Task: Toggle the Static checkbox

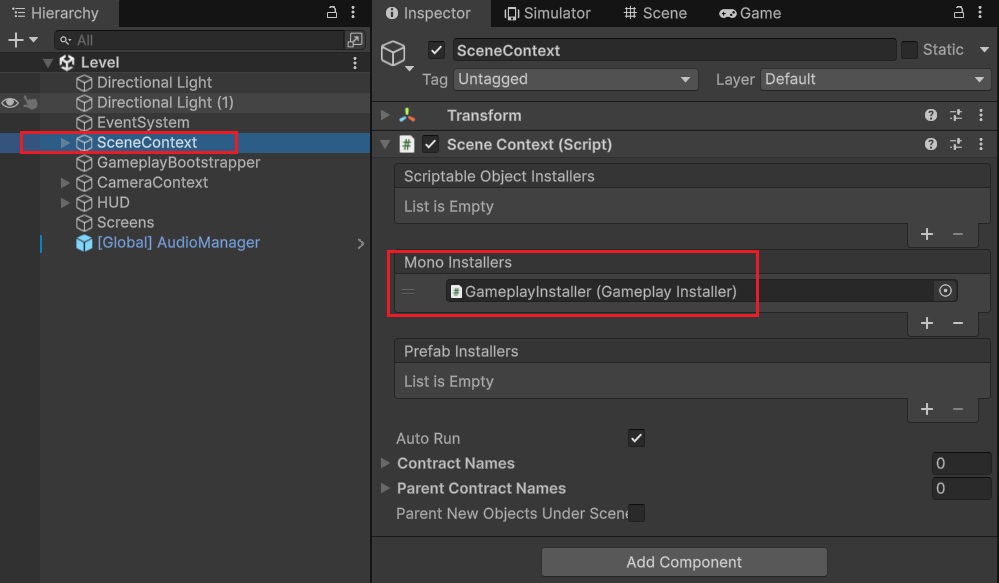Action: click(909, 50)
